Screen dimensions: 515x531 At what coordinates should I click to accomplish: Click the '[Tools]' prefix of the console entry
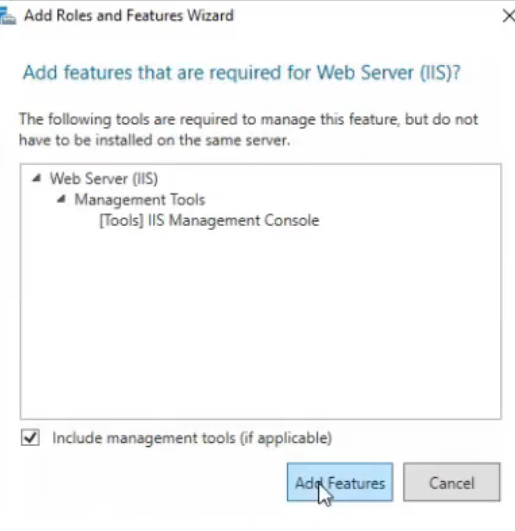click(121, 220)
